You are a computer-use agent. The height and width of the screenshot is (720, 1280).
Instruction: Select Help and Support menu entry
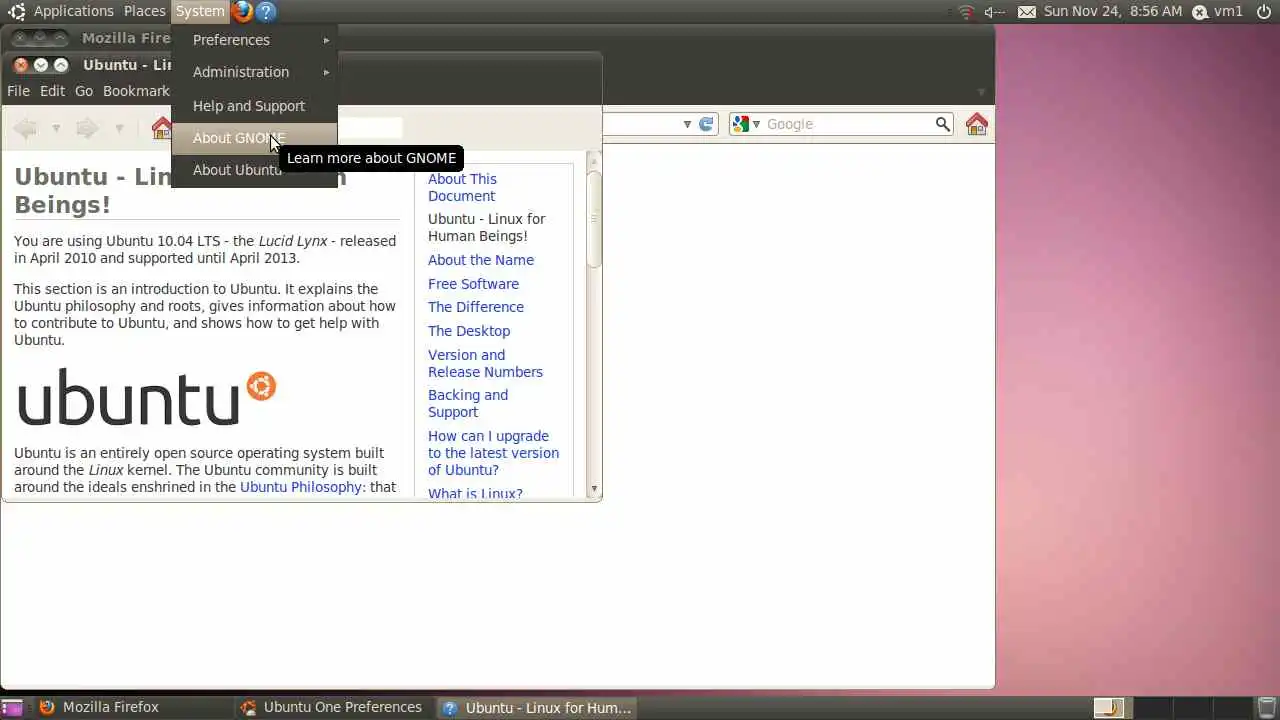(254, 106)
